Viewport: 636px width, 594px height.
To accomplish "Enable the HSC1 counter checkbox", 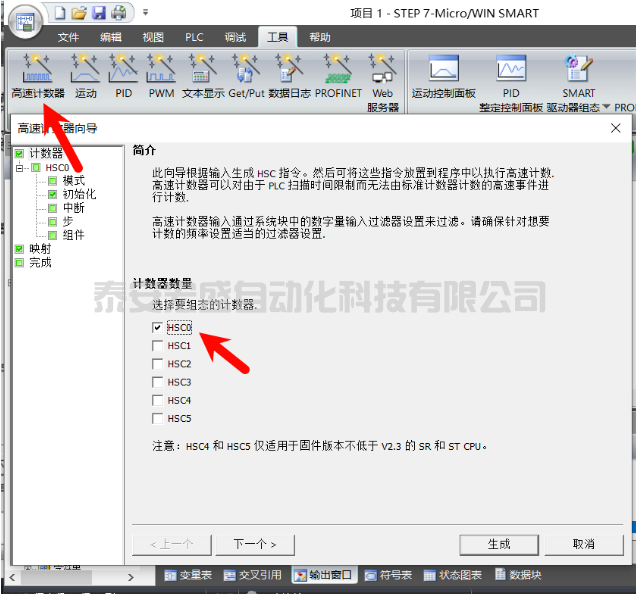I will pos(157,346).
